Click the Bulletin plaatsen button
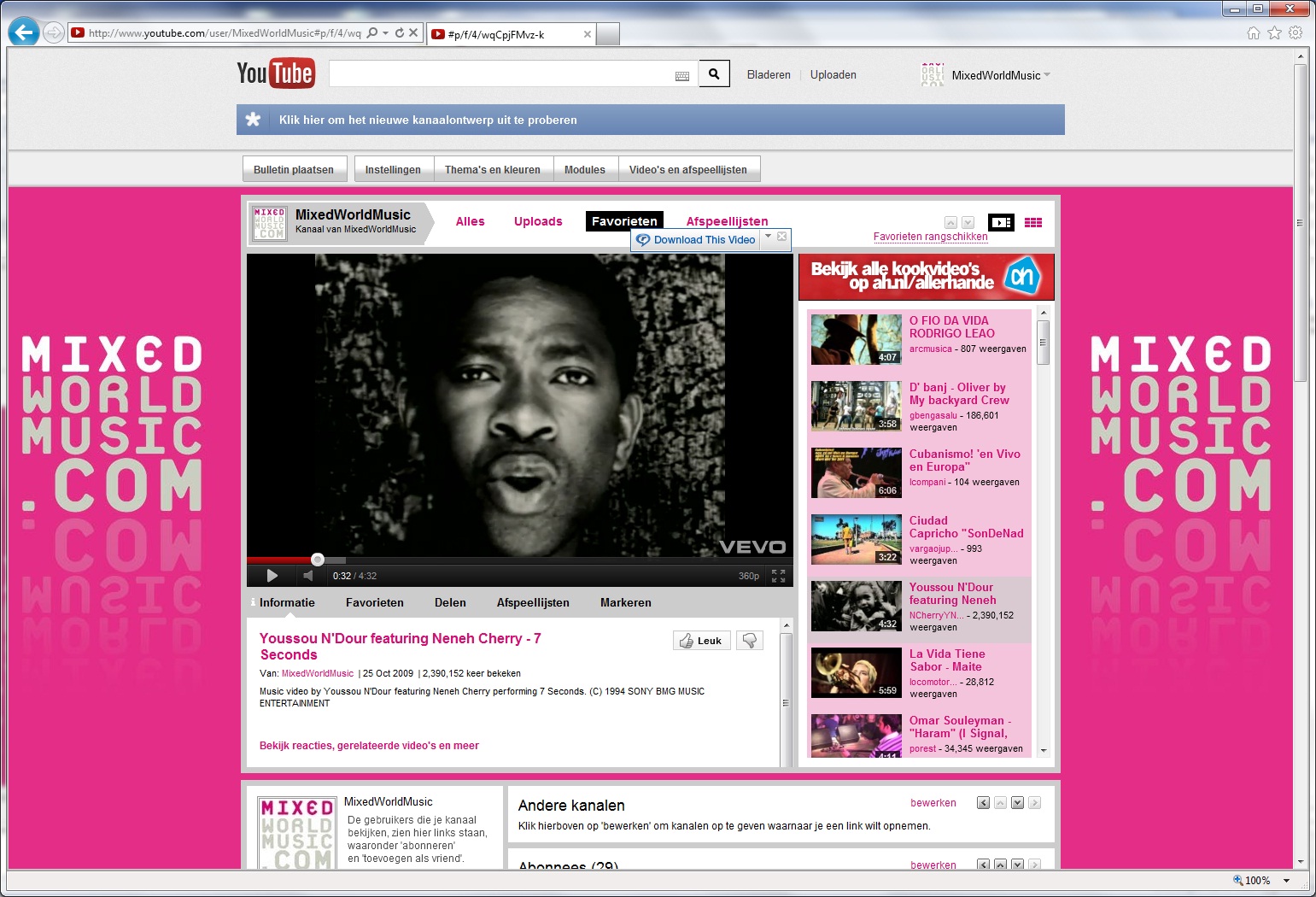Viewport: 1316px width, 897px height. click(x=294, y=169)
